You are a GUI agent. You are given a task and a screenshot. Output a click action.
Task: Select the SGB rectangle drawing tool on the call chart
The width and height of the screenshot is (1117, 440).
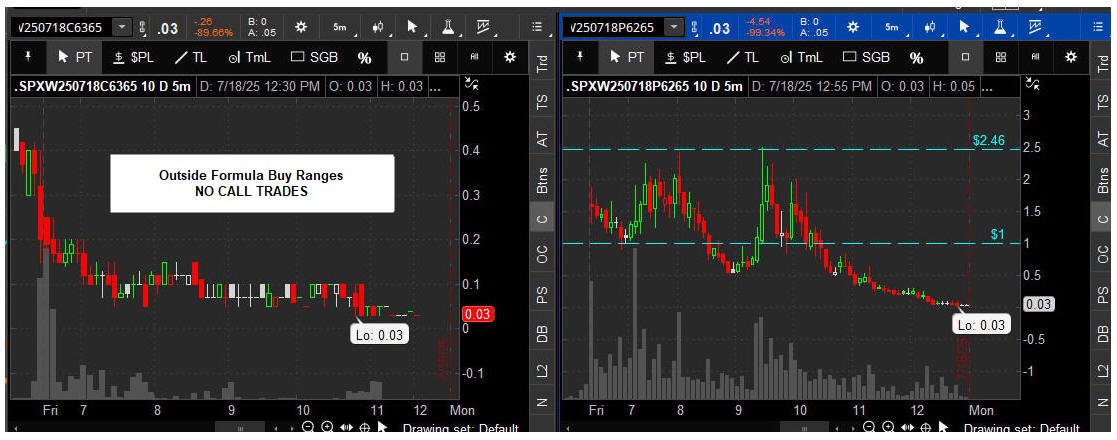click(314, 58)
